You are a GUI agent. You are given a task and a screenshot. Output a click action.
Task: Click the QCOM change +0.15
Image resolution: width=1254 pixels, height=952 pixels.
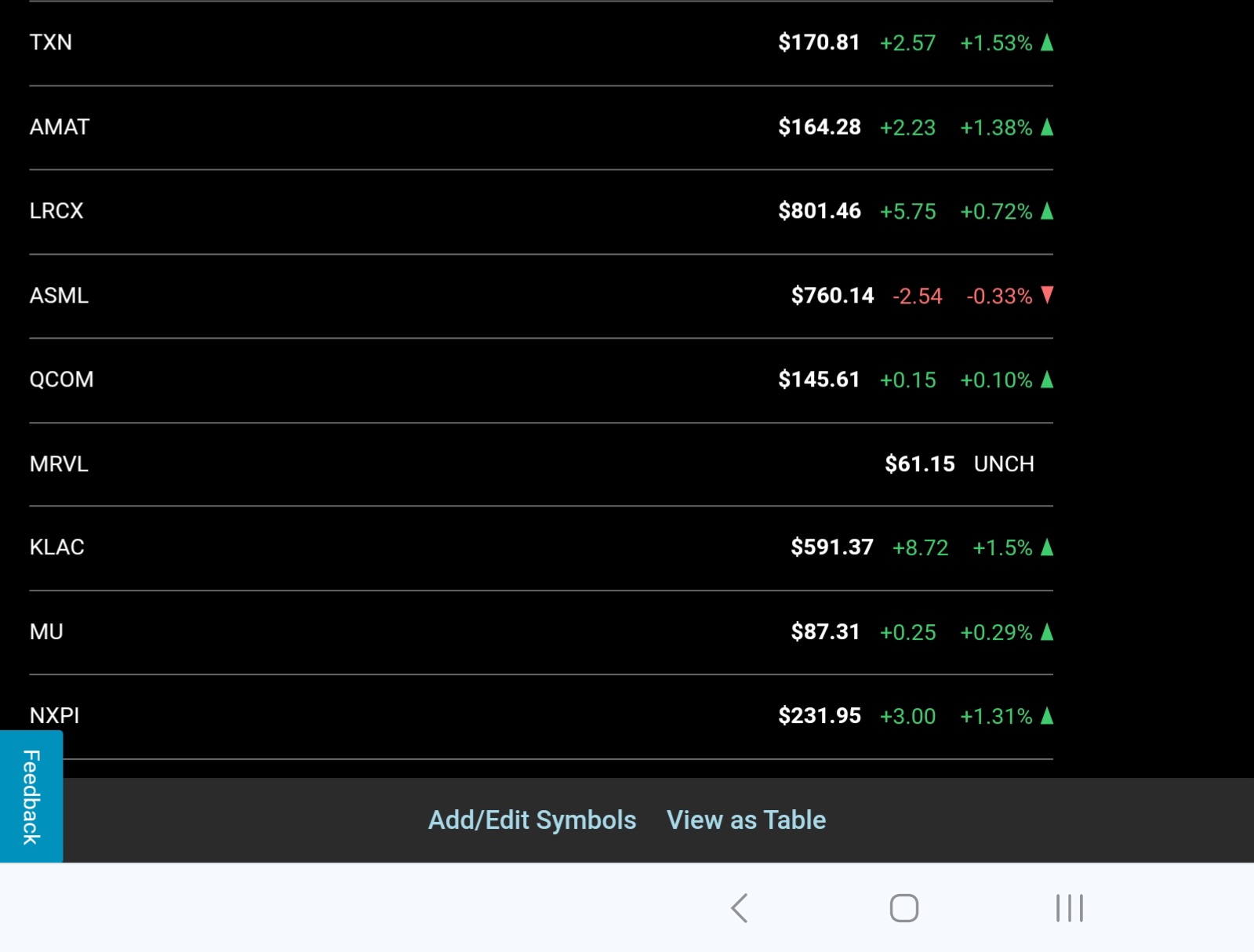tap(908, 380)
